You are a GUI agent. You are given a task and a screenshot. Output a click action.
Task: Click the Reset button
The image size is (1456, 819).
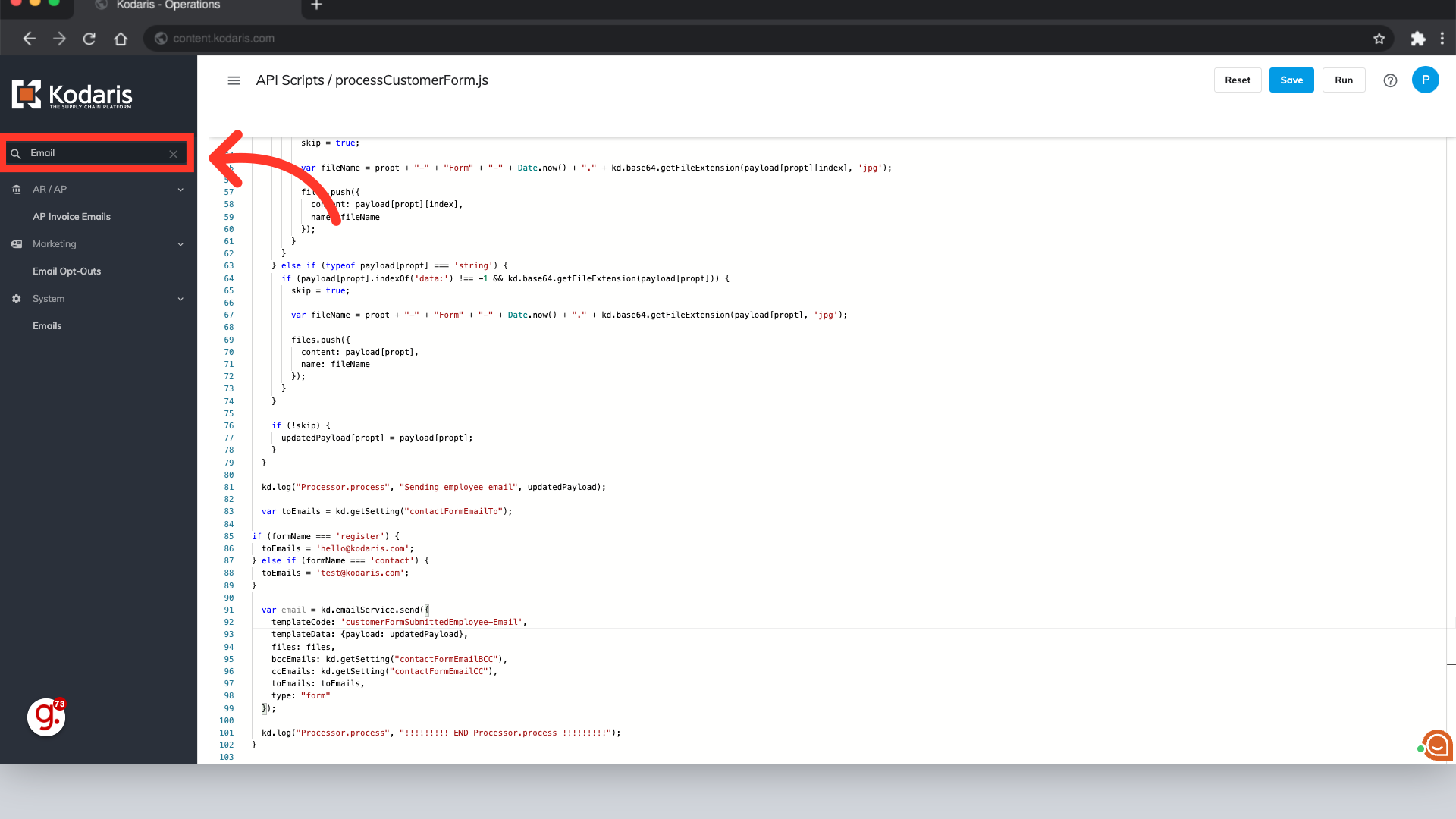pyautogui.click(x=1237, y=80)
